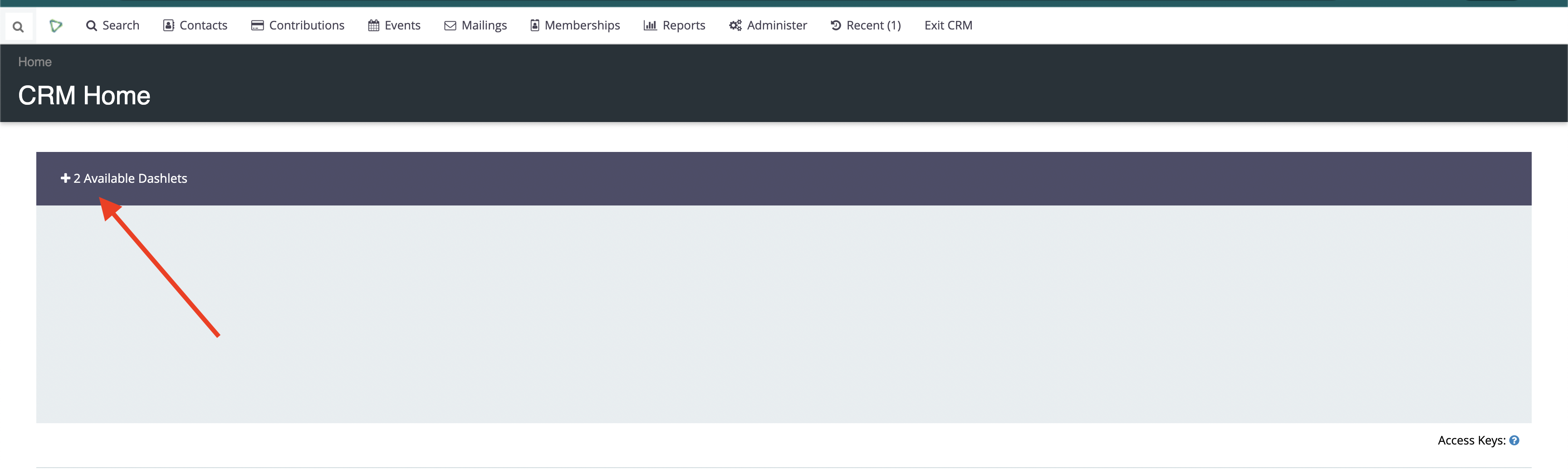Screen dimensions: 1568x469
Task: Click the plus icon beside Available Dashlets
Action: tap(65, 178)
